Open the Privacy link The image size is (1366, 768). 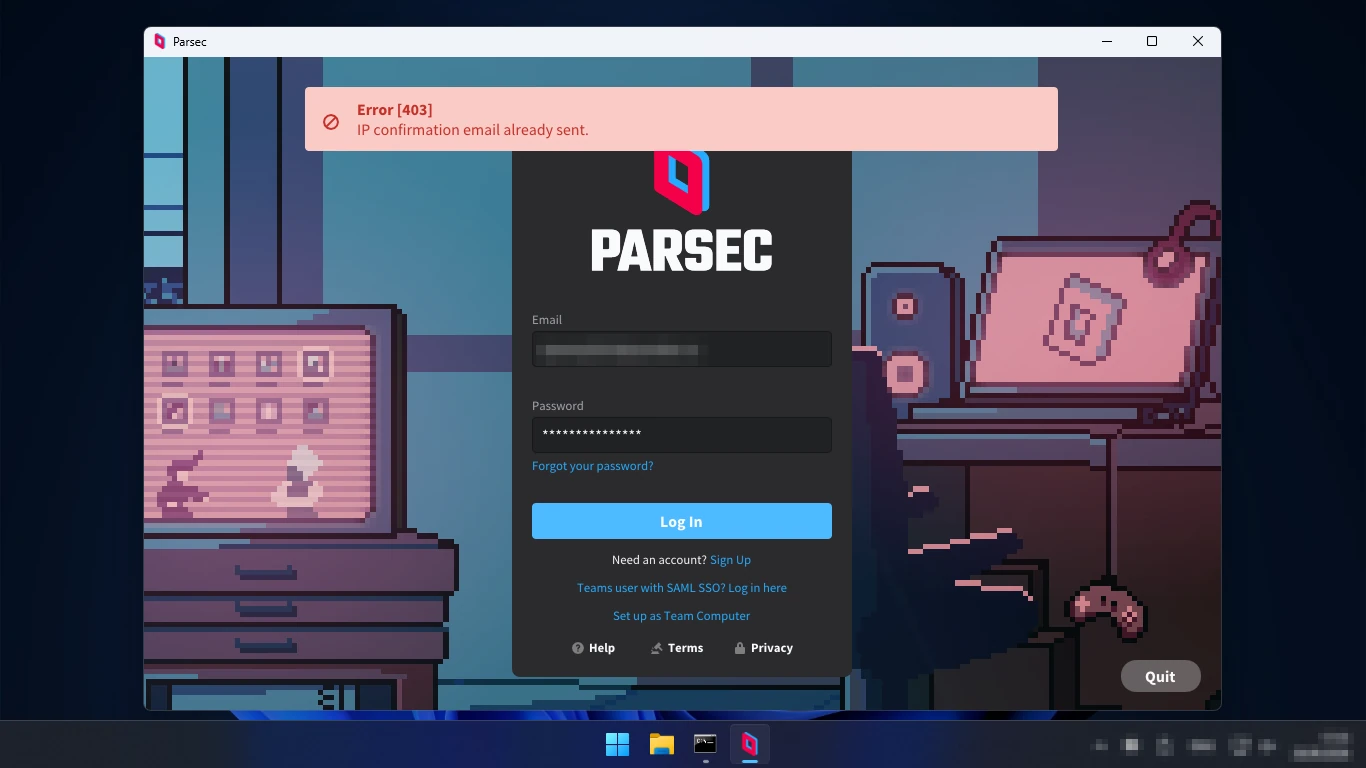coord(763,648)
